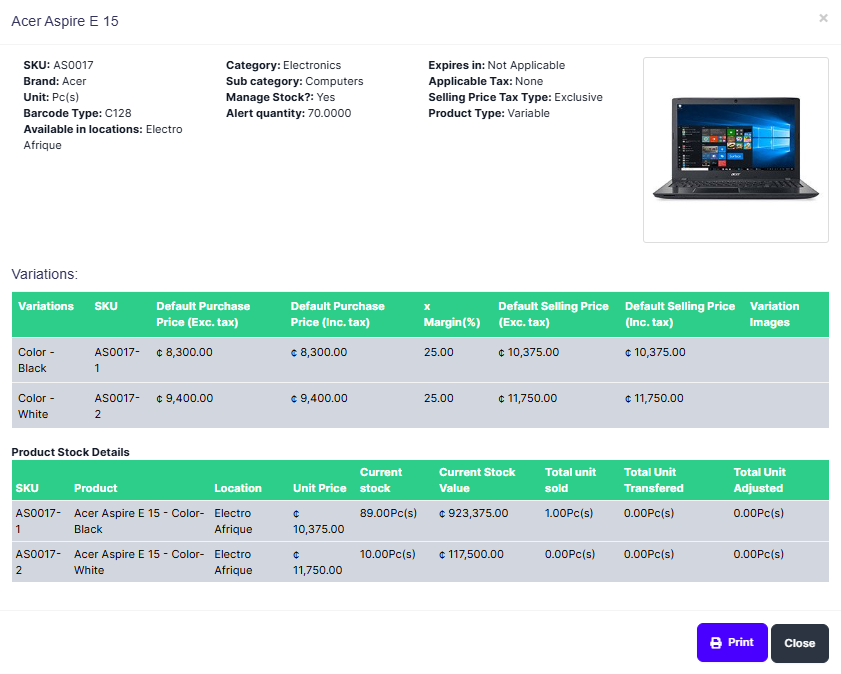Click the Brand value 'Acer'
The height and width of the screenshot is (674, 841).
click(74, 82)
